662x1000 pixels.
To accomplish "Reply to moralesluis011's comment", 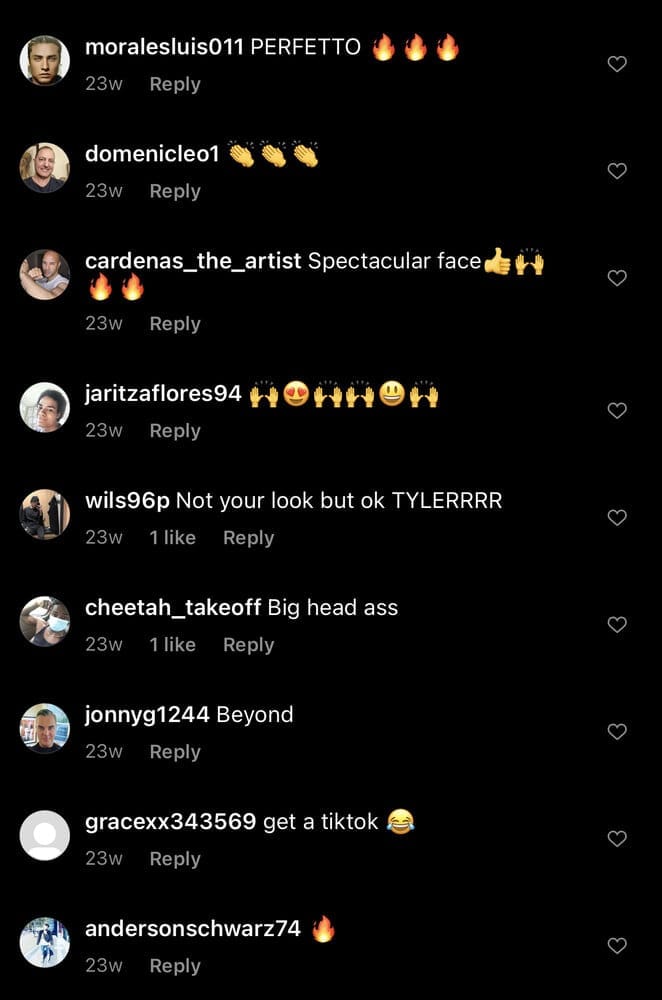I will pos(175,84).
